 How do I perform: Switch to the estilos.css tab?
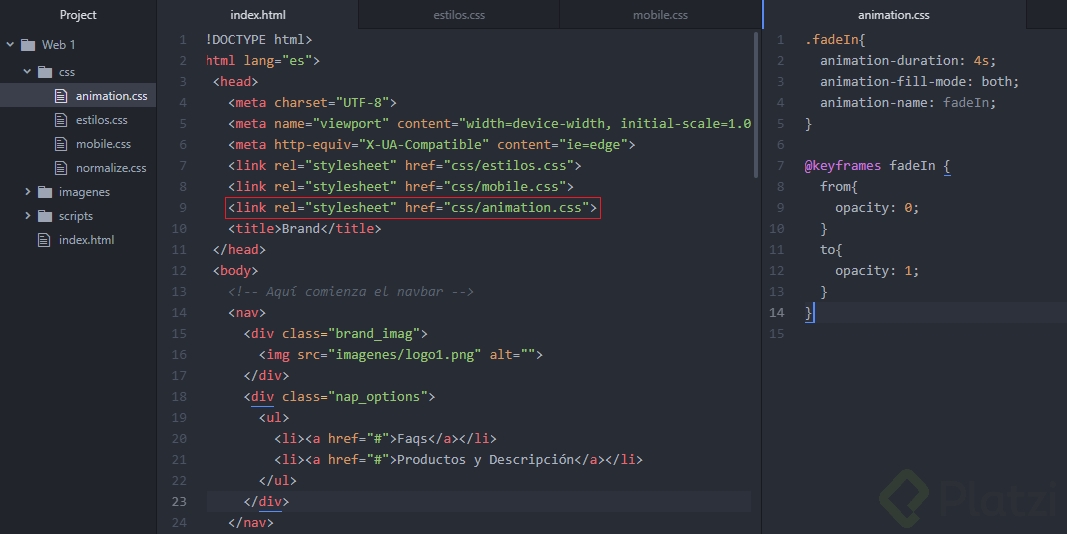[459, 15]
